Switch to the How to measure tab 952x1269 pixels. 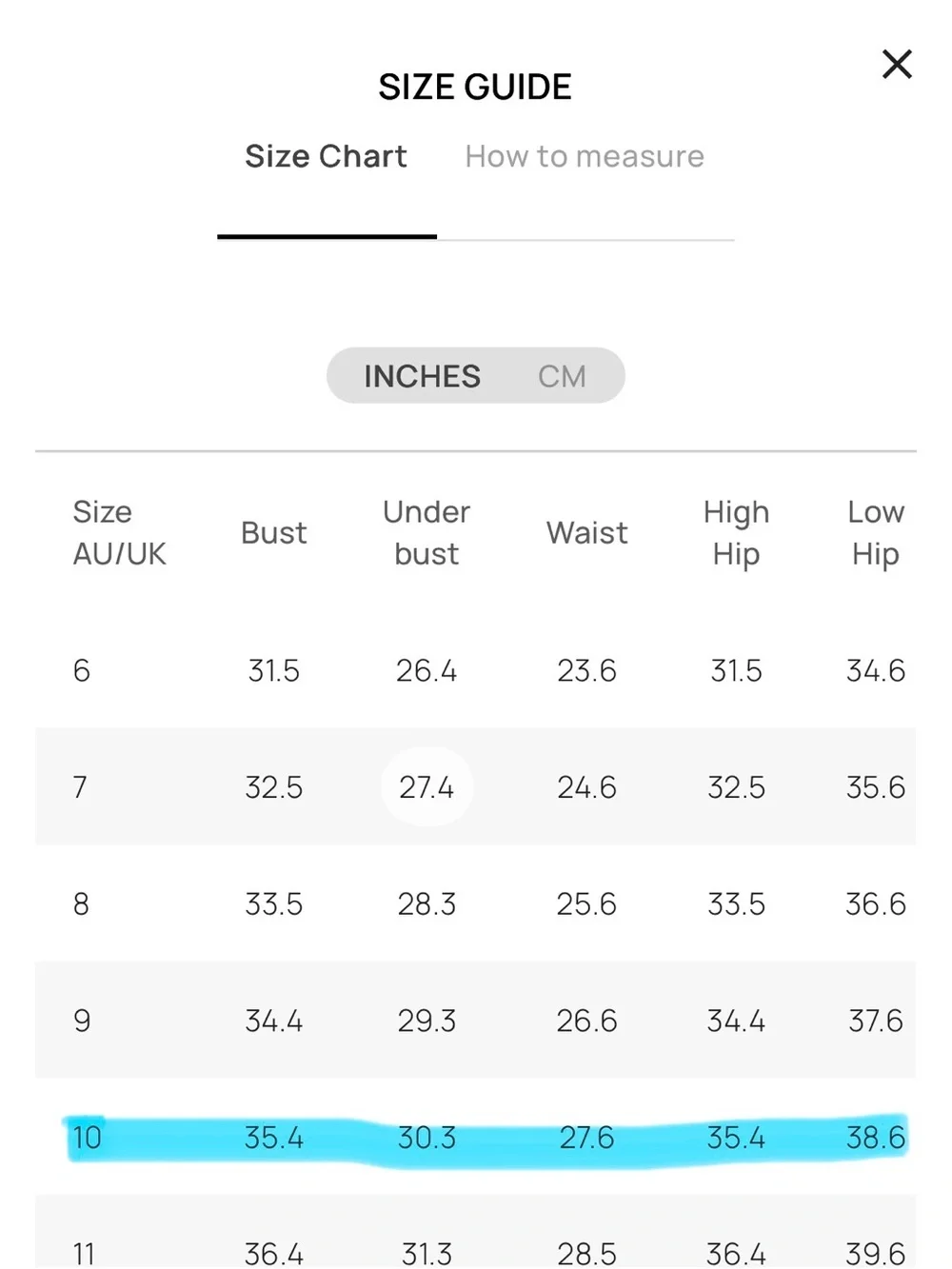pos(585,156)
